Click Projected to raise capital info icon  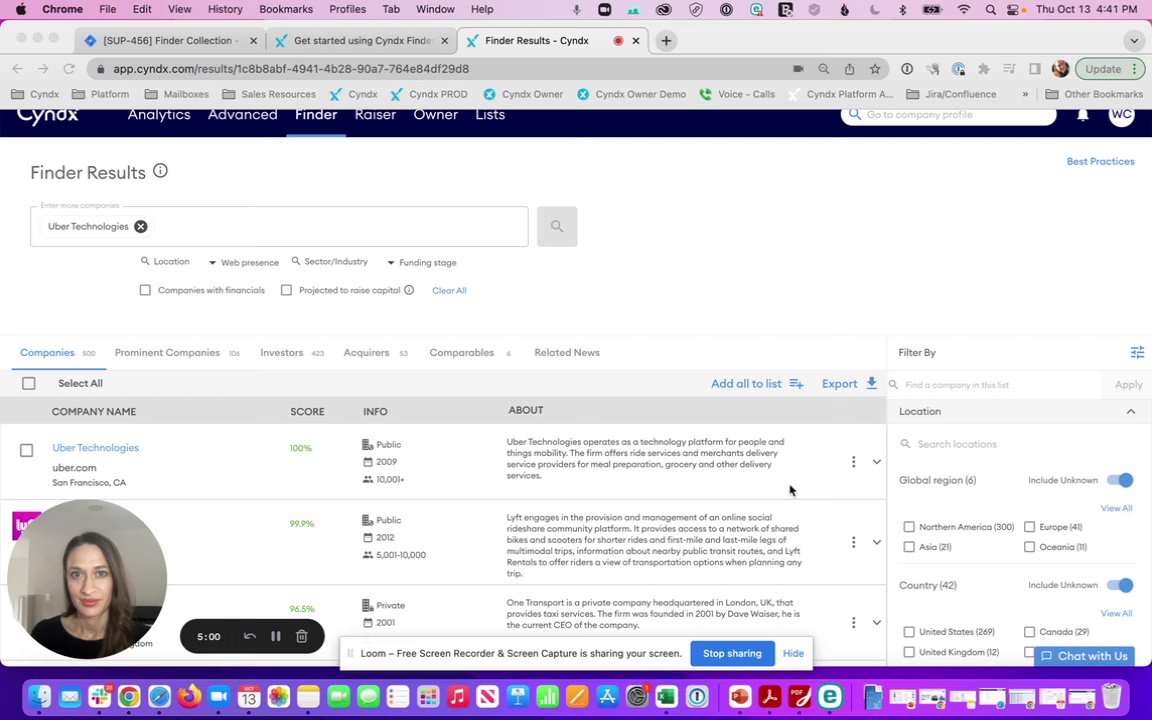click(409, 290)
